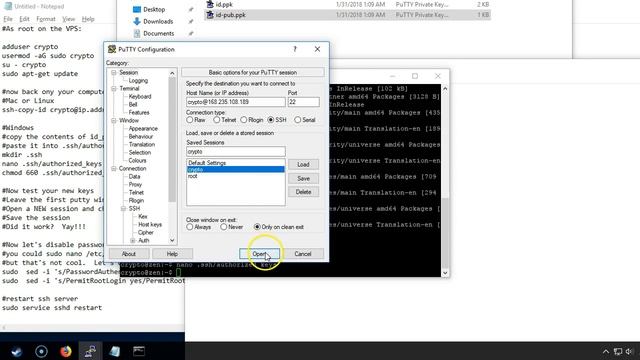Click the PuTTY taskbar icon

90,351
